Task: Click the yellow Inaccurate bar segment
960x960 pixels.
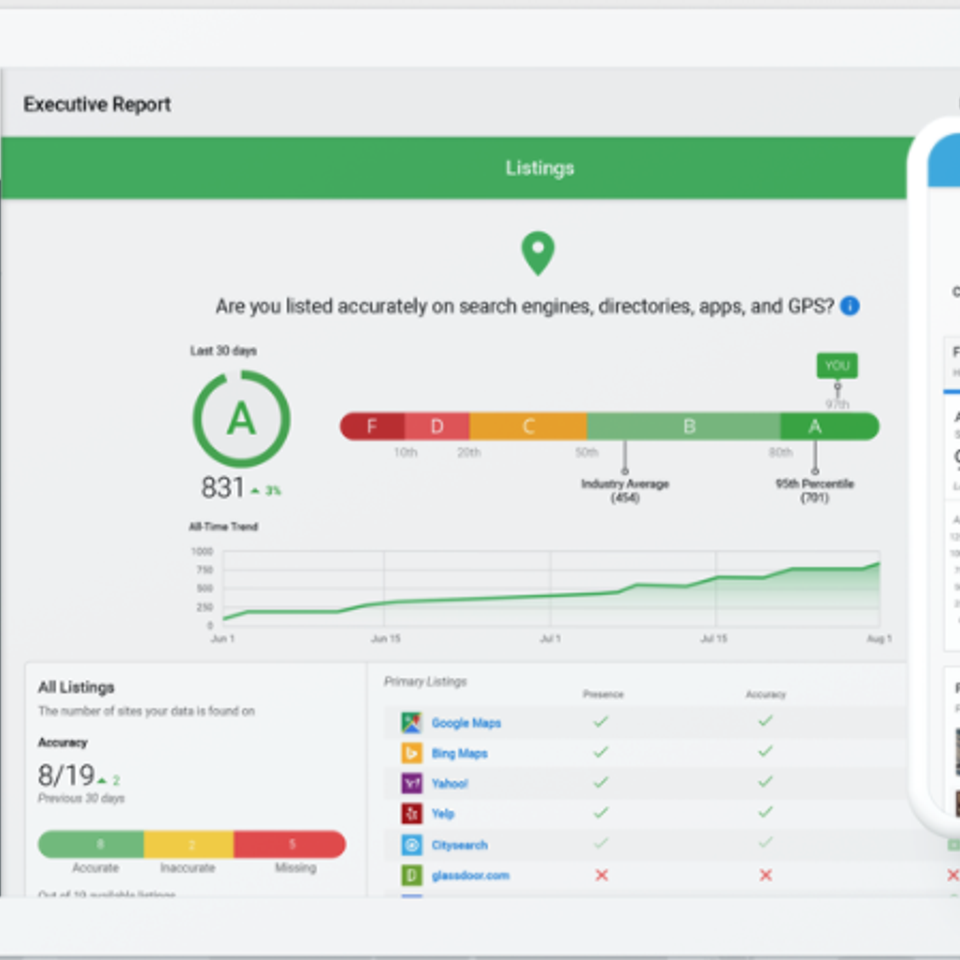Action: coord(189,844)
